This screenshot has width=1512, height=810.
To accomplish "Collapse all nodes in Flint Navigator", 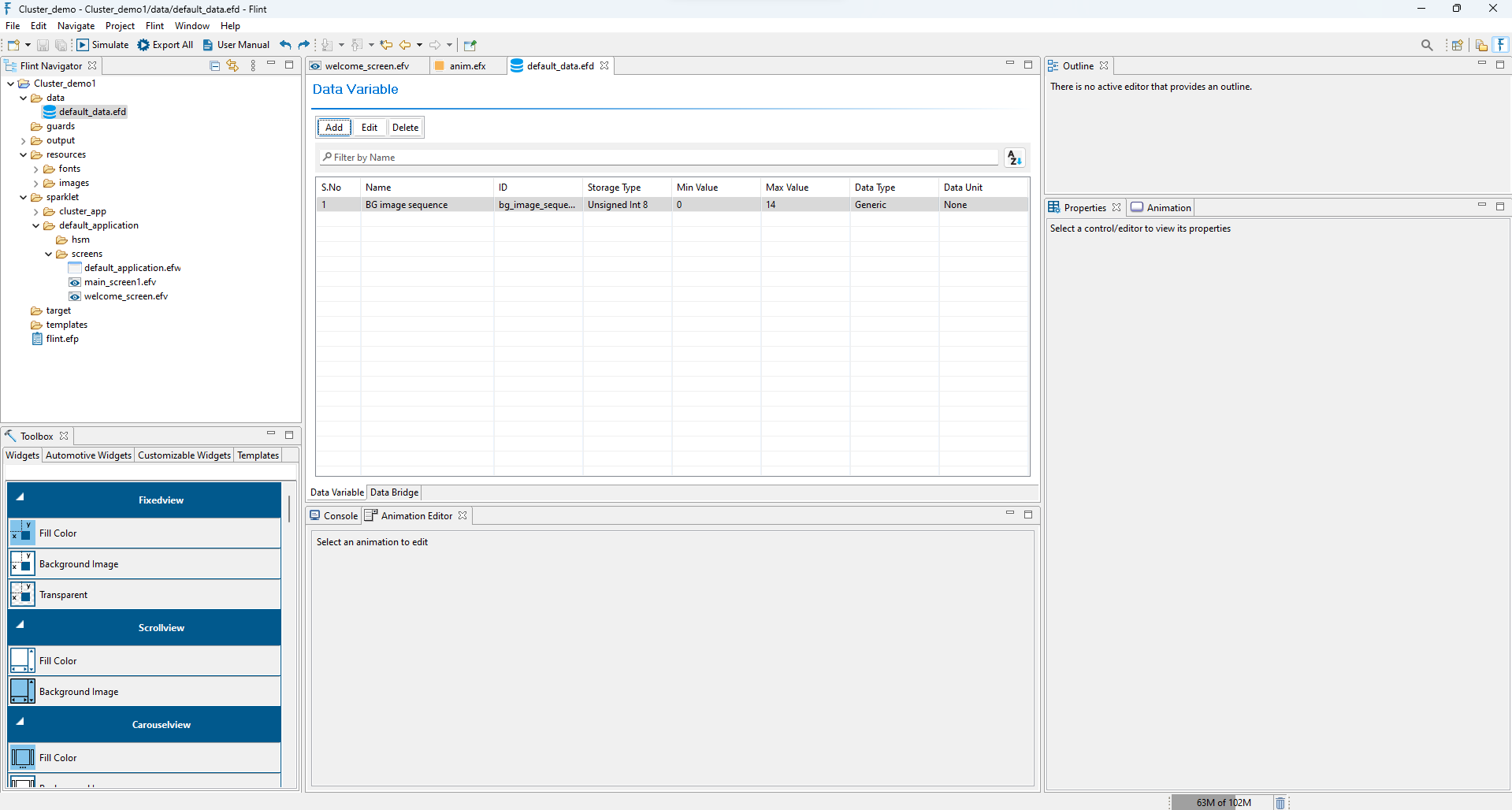I will coord(214,65).
